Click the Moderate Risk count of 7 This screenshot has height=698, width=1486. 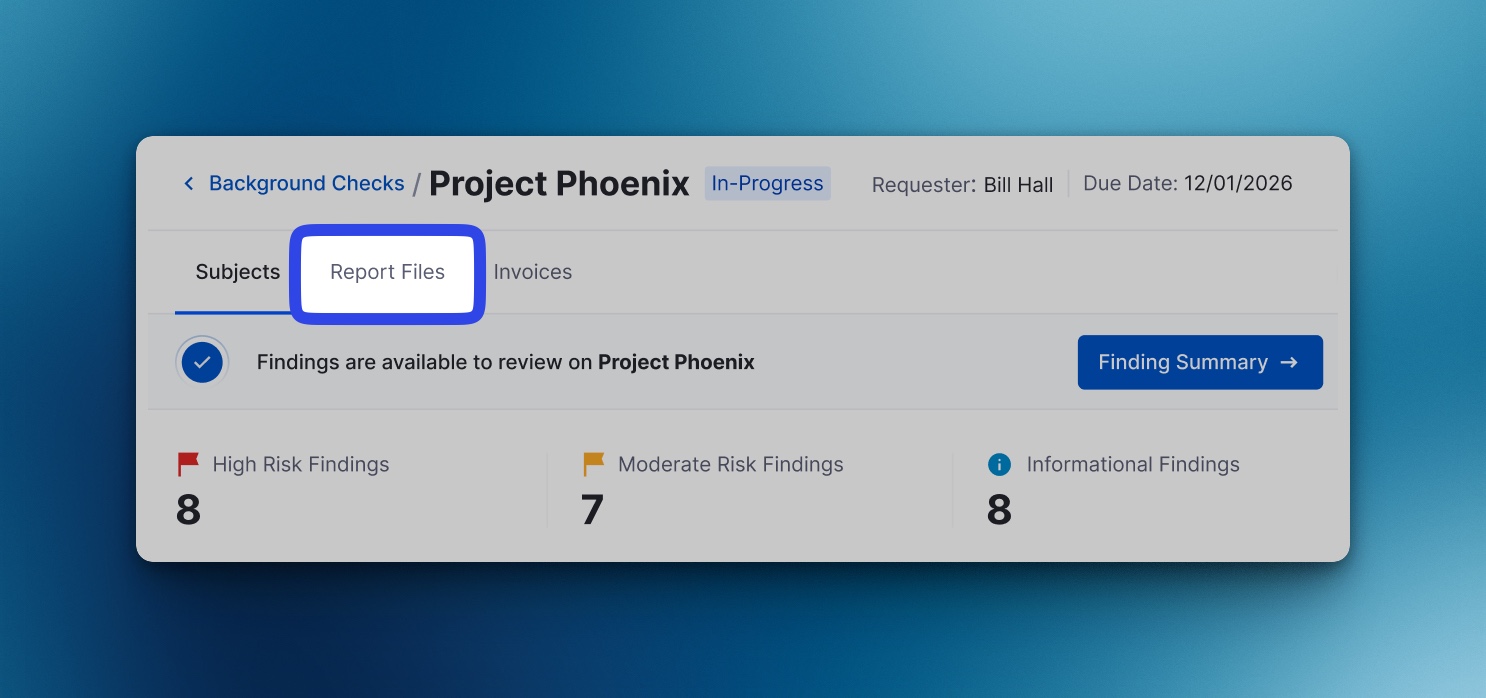pos(592,510)
